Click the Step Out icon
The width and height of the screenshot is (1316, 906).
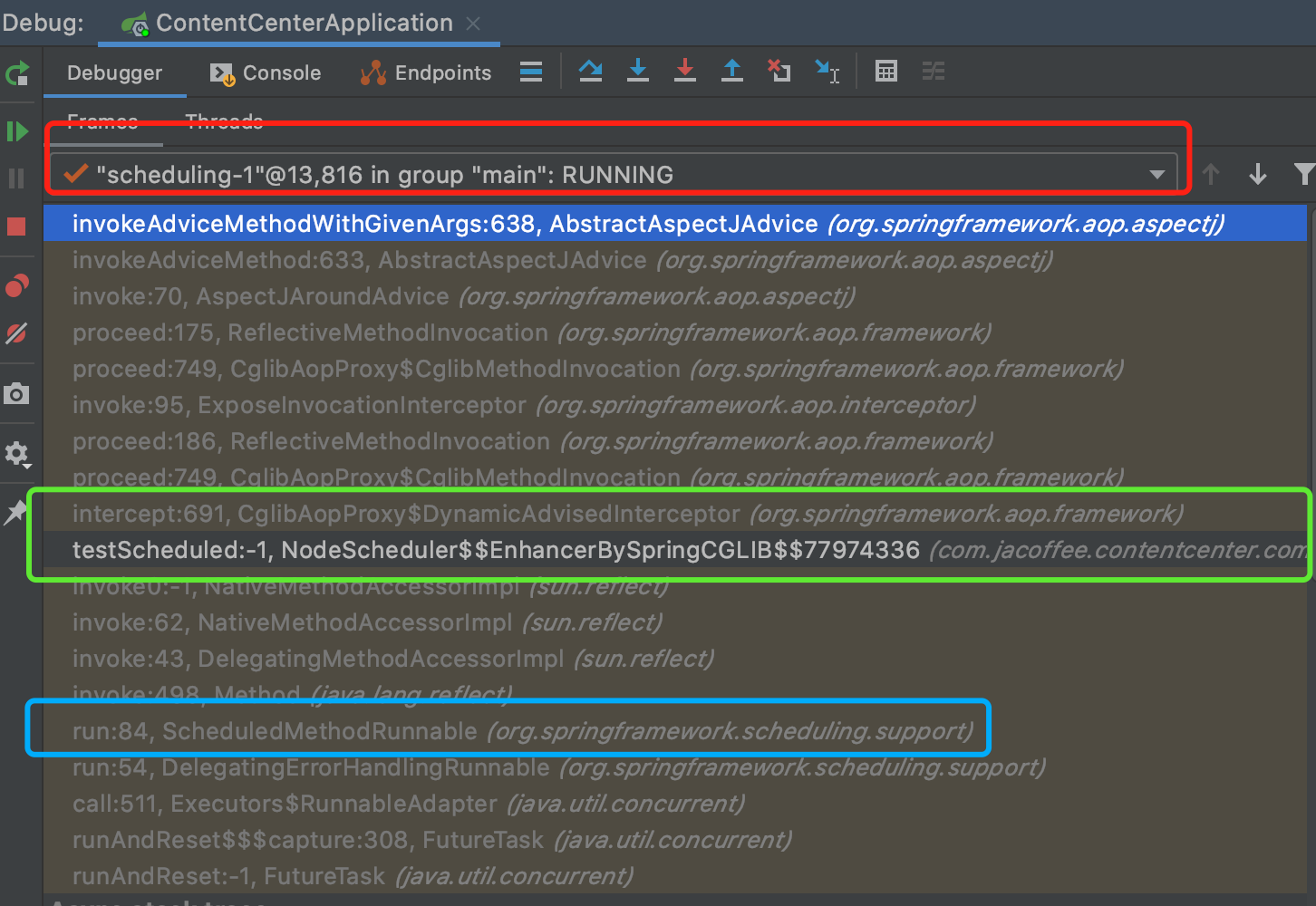pyautogui.click(x=732, y=71)
